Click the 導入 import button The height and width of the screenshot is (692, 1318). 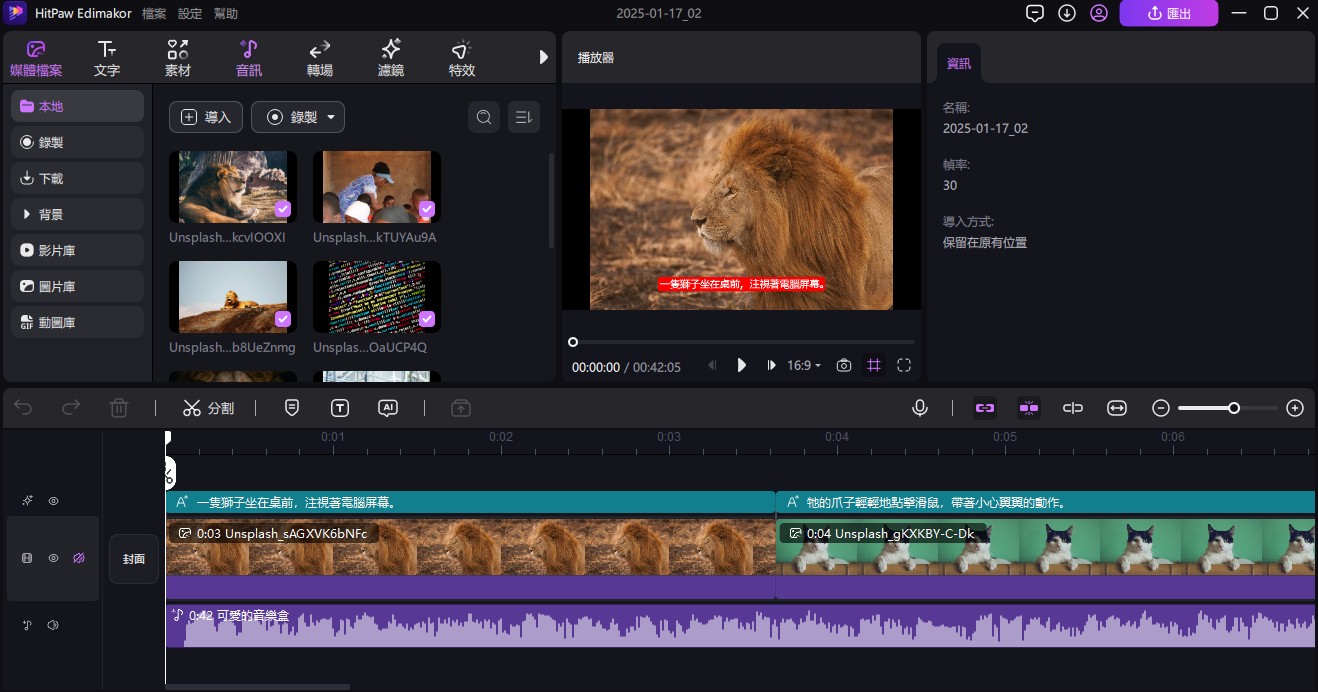pyautogui.click(x=206, y=117)
